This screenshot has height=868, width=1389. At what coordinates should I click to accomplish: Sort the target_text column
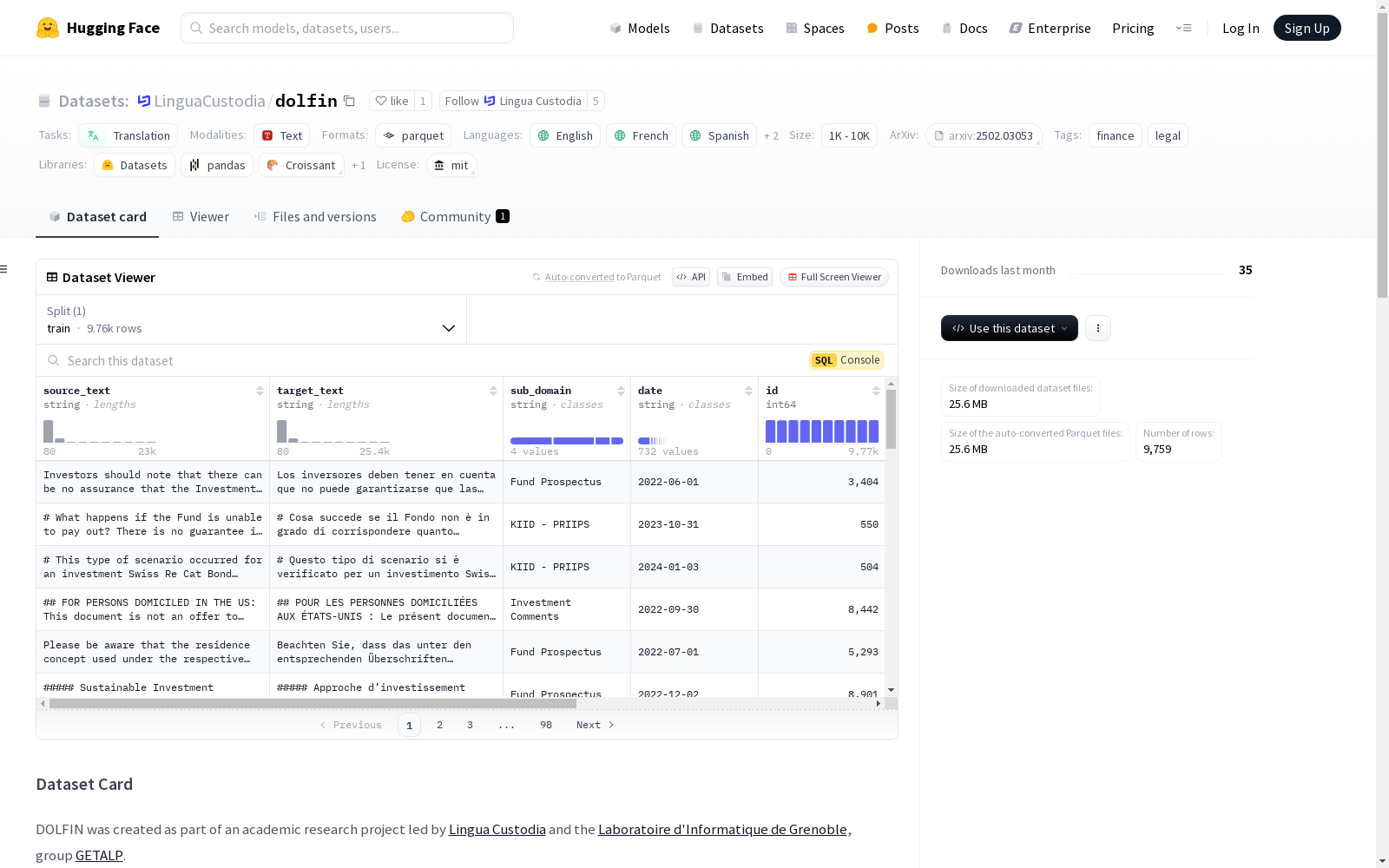tap(493, 391)
